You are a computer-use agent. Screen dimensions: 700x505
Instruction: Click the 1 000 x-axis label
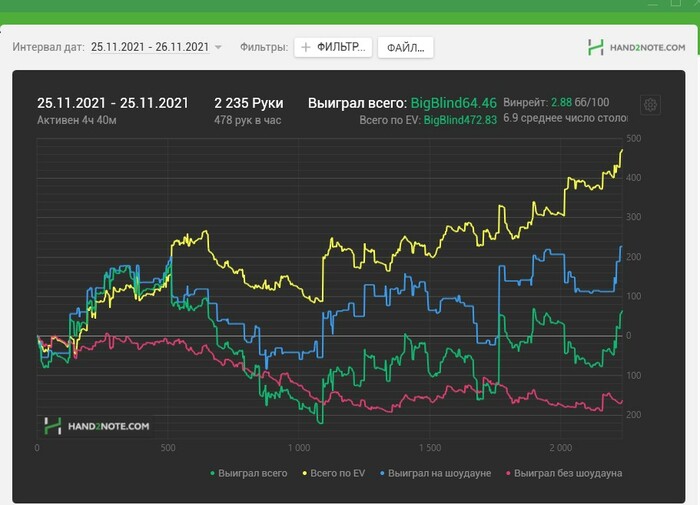[x=299, y=447]
